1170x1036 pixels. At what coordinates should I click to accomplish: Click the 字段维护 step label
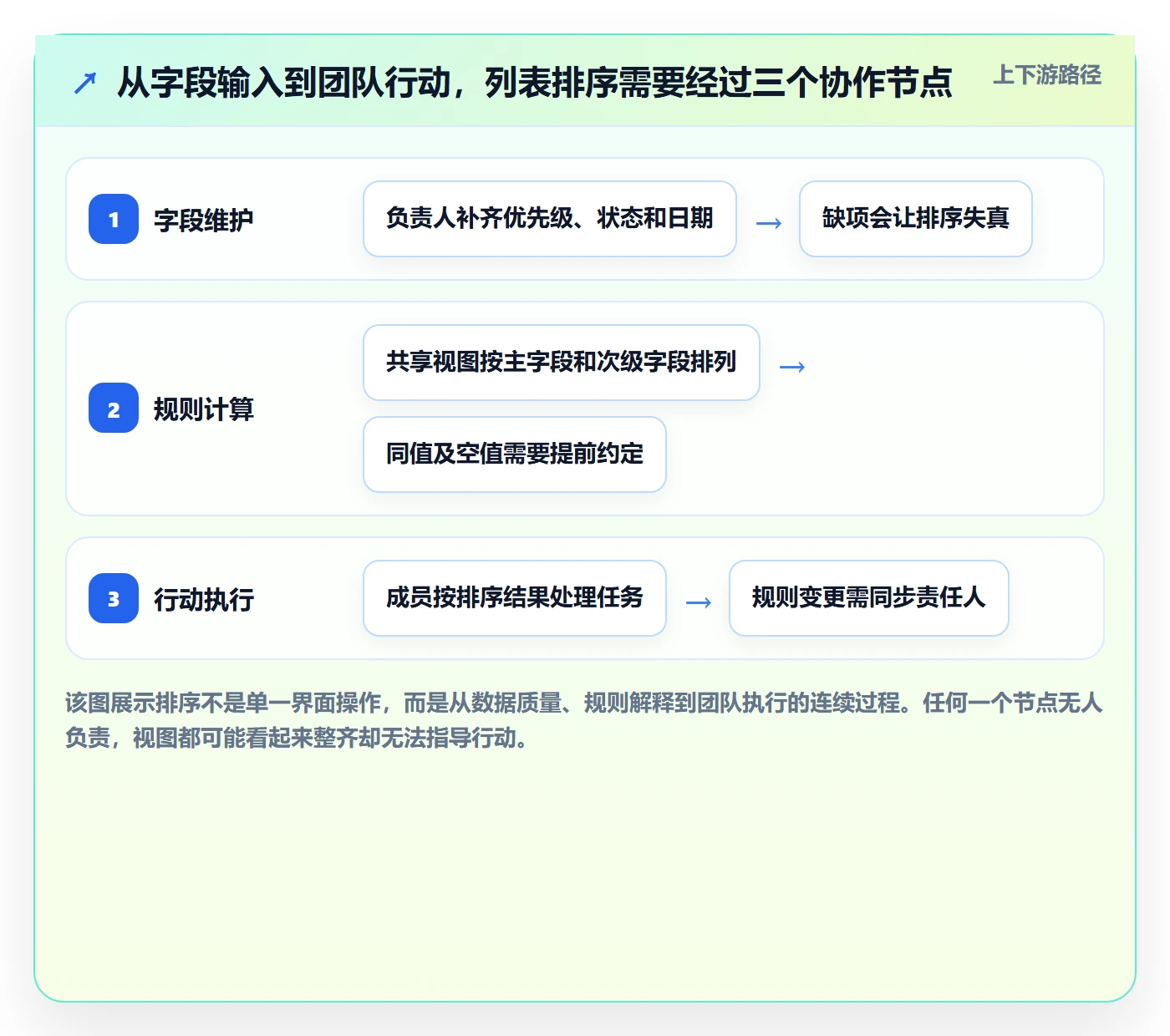tap(204, 220)
